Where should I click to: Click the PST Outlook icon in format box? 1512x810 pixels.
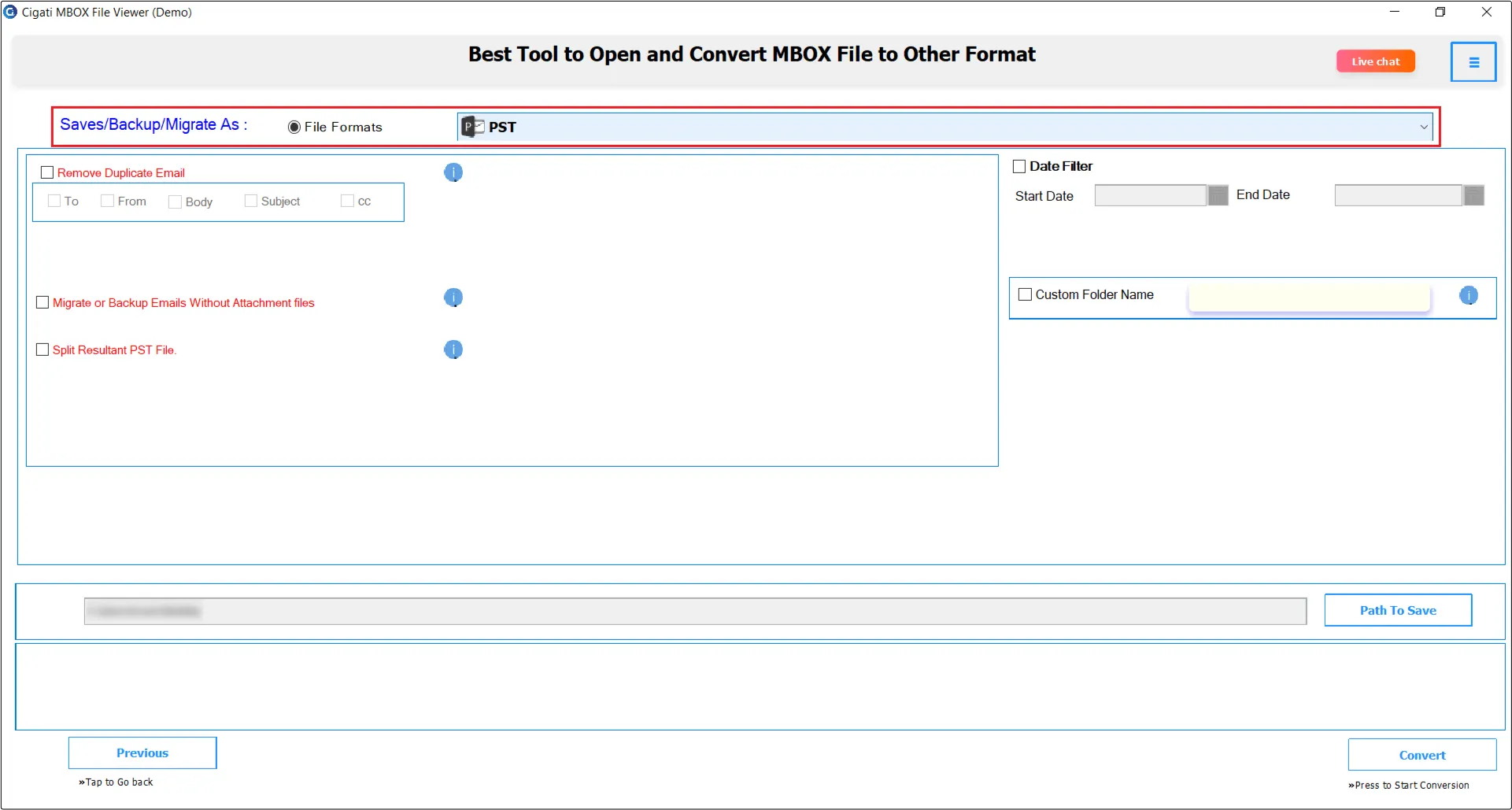point(473,127)
